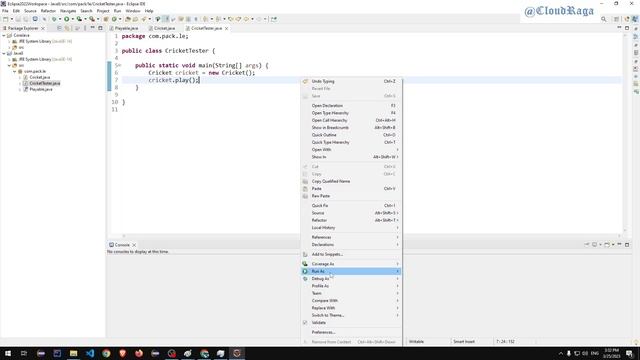Open the Refactor menu in menu bar
This screenshot has height=360, width=640.
pyautogui.click(x=48, y=11)
